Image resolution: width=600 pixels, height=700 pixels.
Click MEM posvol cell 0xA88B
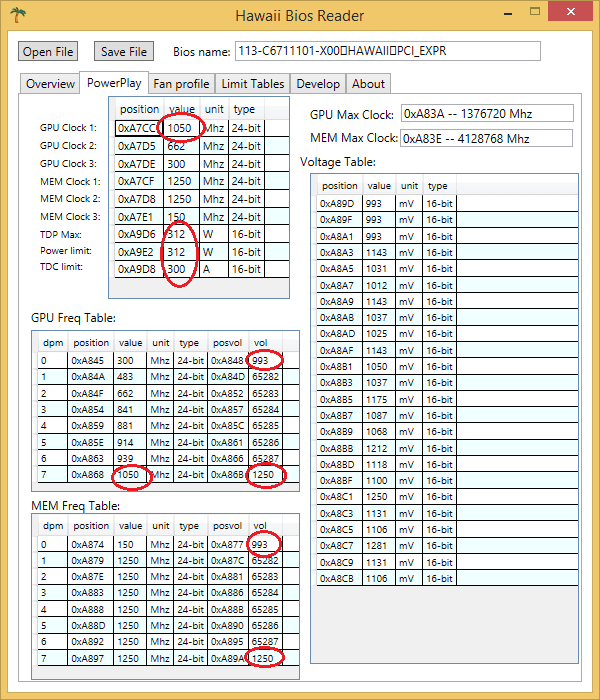coord(228,609)
